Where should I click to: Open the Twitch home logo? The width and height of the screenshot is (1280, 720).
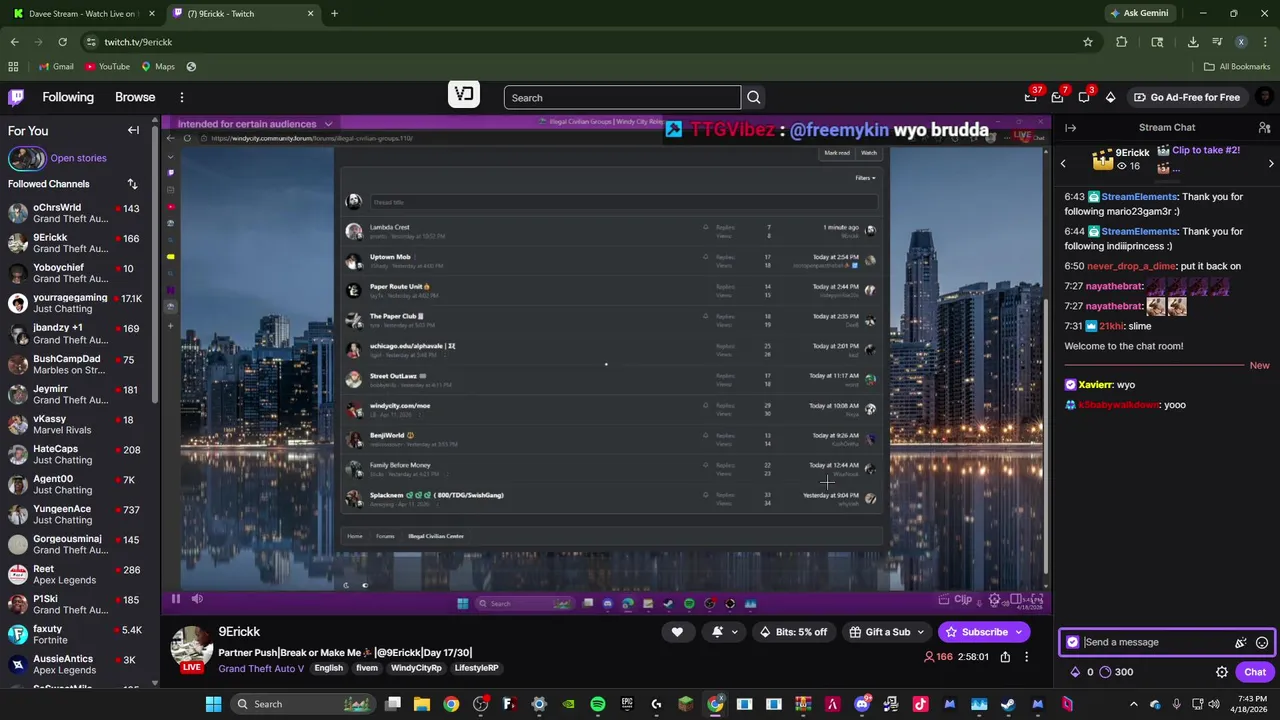16,97
